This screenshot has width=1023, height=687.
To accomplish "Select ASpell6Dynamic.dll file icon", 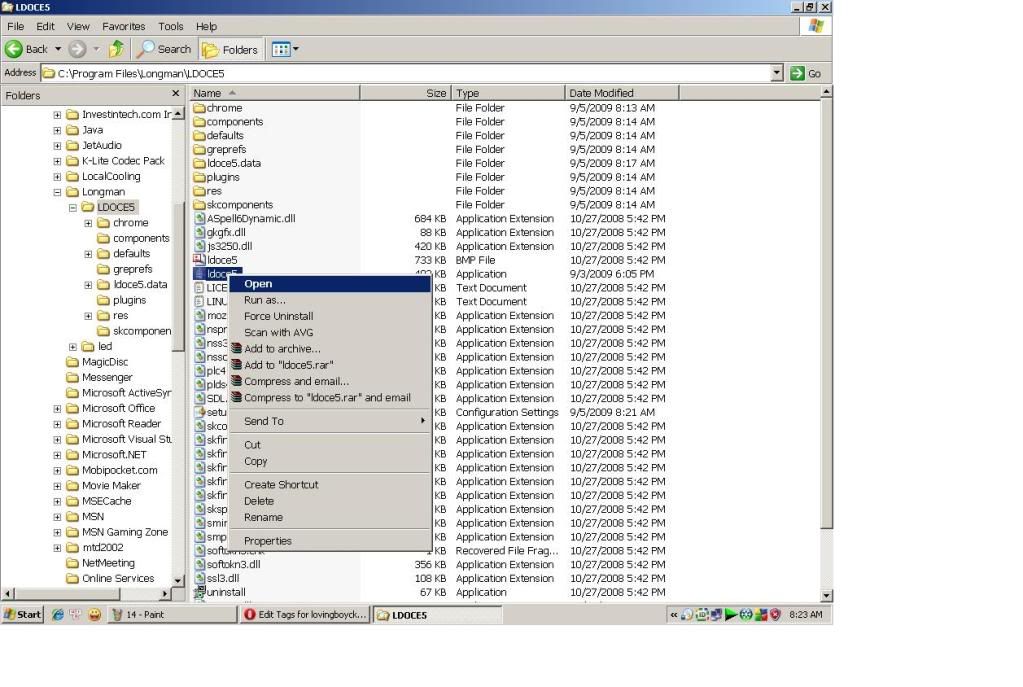I will click(x=200, y=219).
